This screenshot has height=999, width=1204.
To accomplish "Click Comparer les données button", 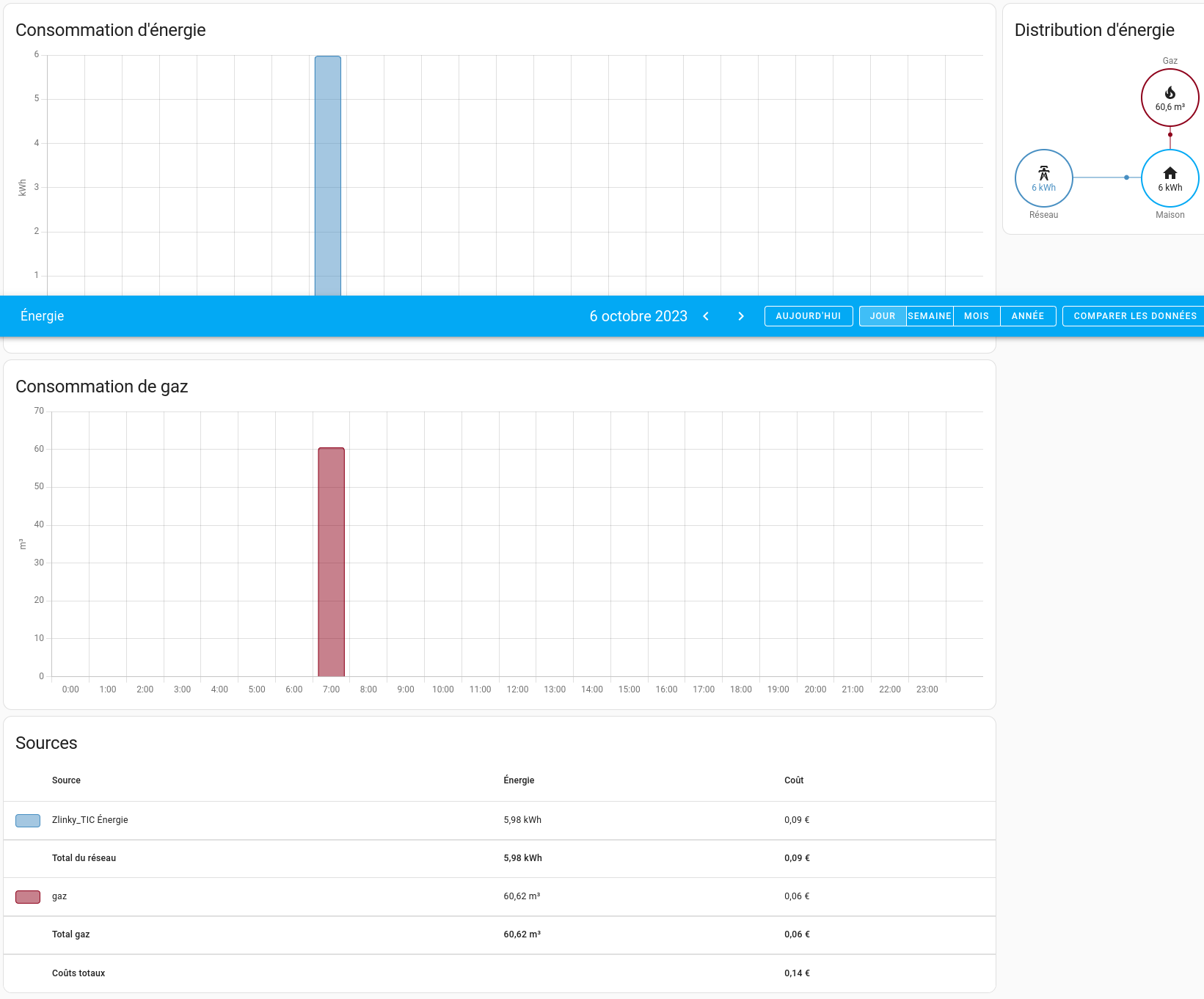I will (1134, 316).
